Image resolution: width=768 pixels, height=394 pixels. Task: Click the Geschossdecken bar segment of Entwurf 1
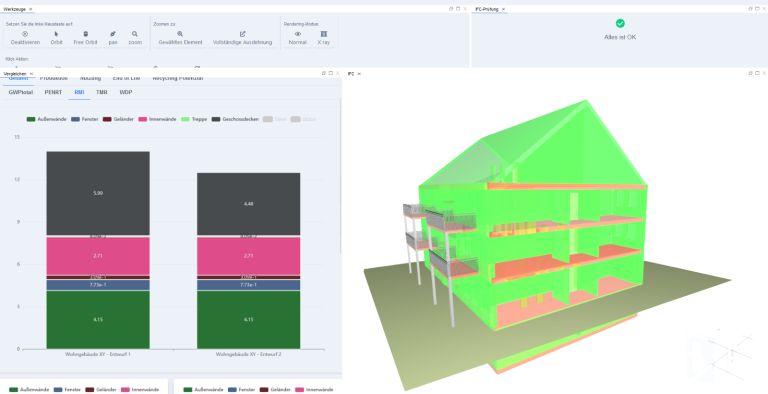tap(98, 193)
